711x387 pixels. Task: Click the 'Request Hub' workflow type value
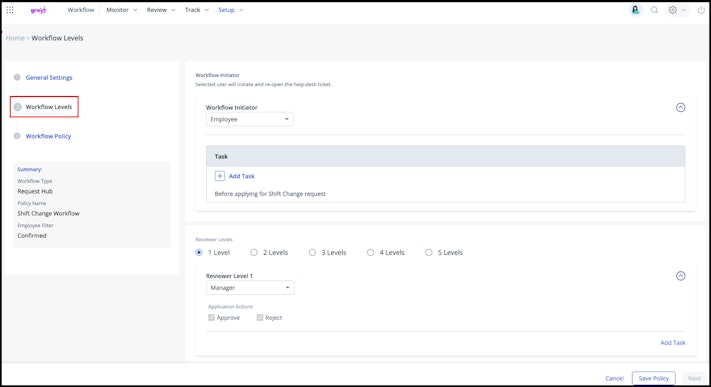tap(35, 191)
